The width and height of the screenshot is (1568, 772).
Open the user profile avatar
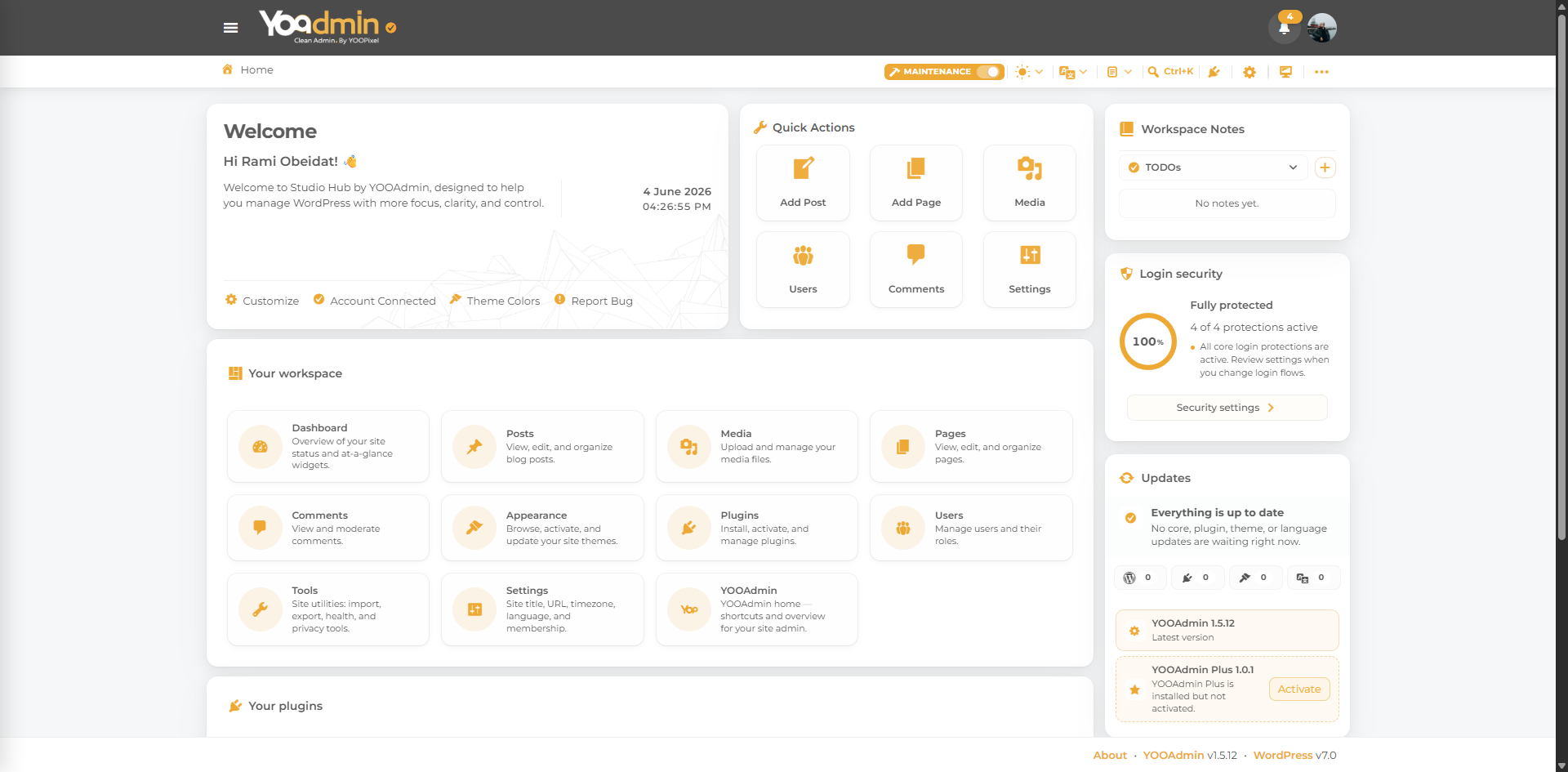1321,28
